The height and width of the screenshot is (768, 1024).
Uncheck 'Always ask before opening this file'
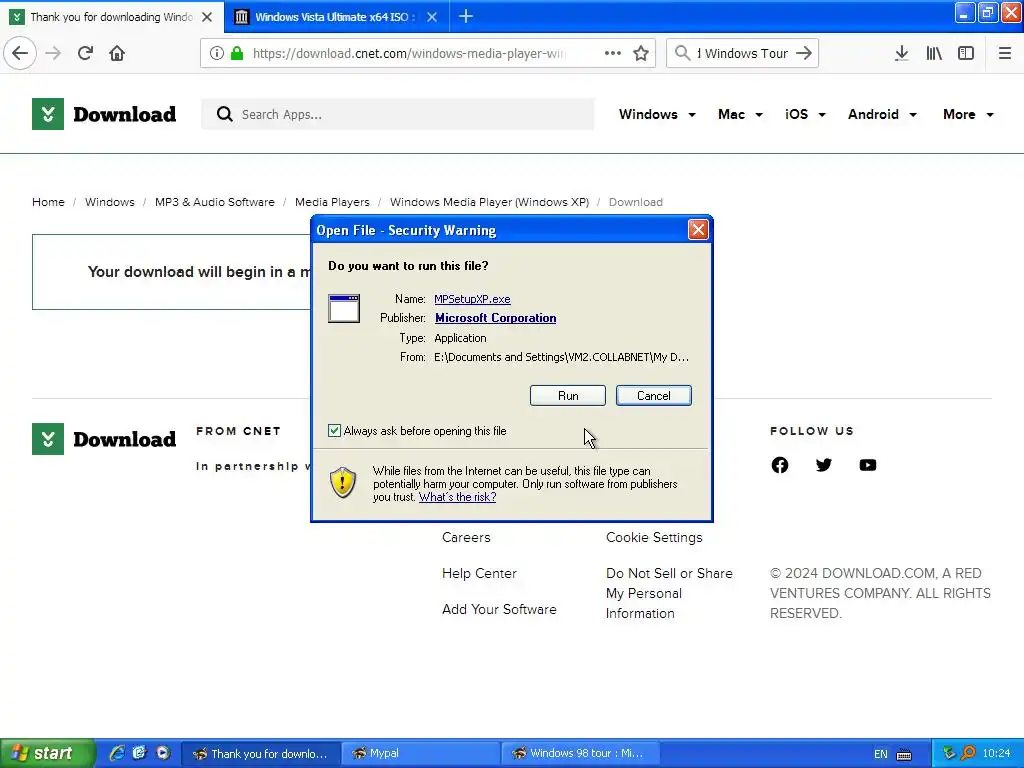[x=334, y=430]
